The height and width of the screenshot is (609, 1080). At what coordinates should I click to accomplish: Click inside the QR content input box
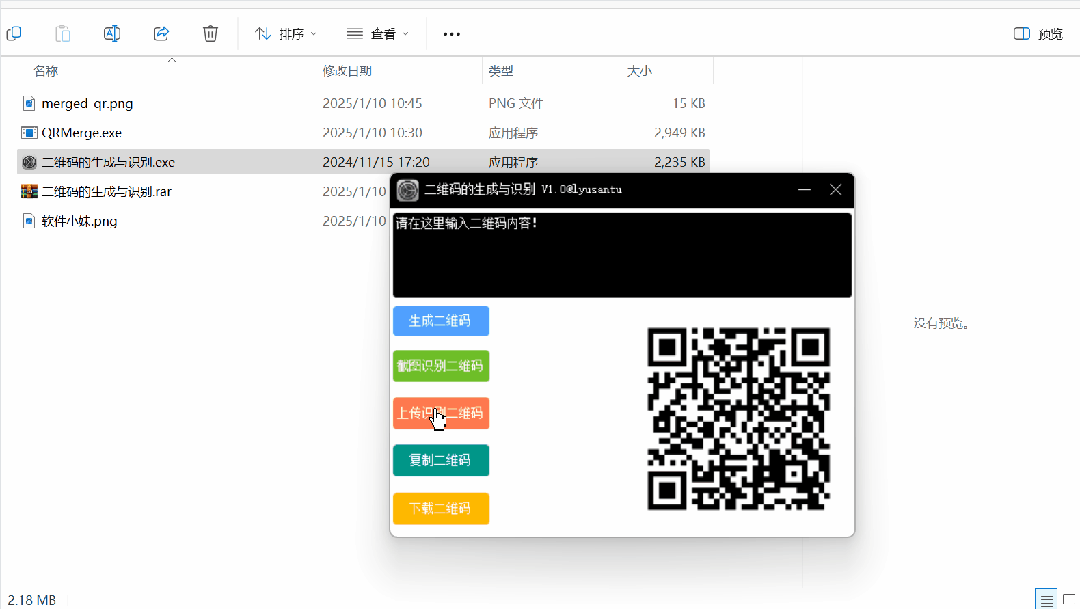point(622,255)
